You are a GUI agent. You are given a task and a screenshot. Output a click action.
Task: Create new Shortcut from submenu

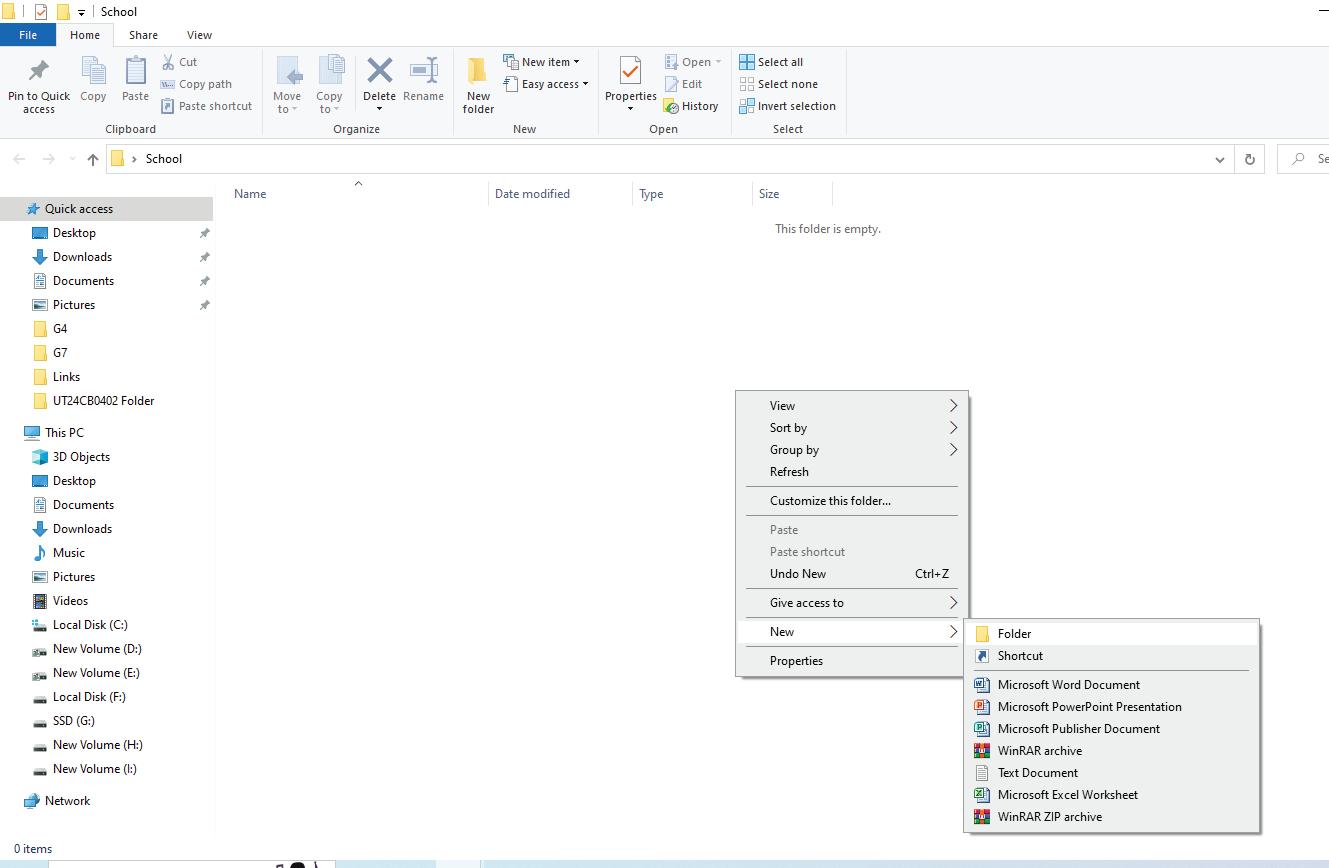pyautogui.click(x=1112, y=656)
